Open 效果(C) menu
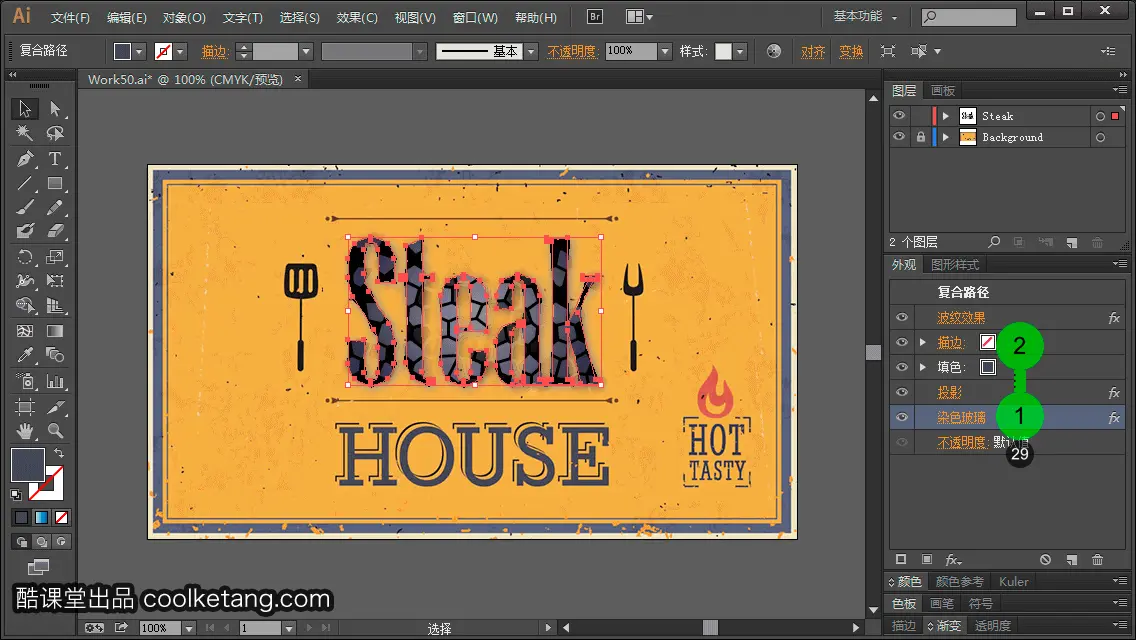 357,17
